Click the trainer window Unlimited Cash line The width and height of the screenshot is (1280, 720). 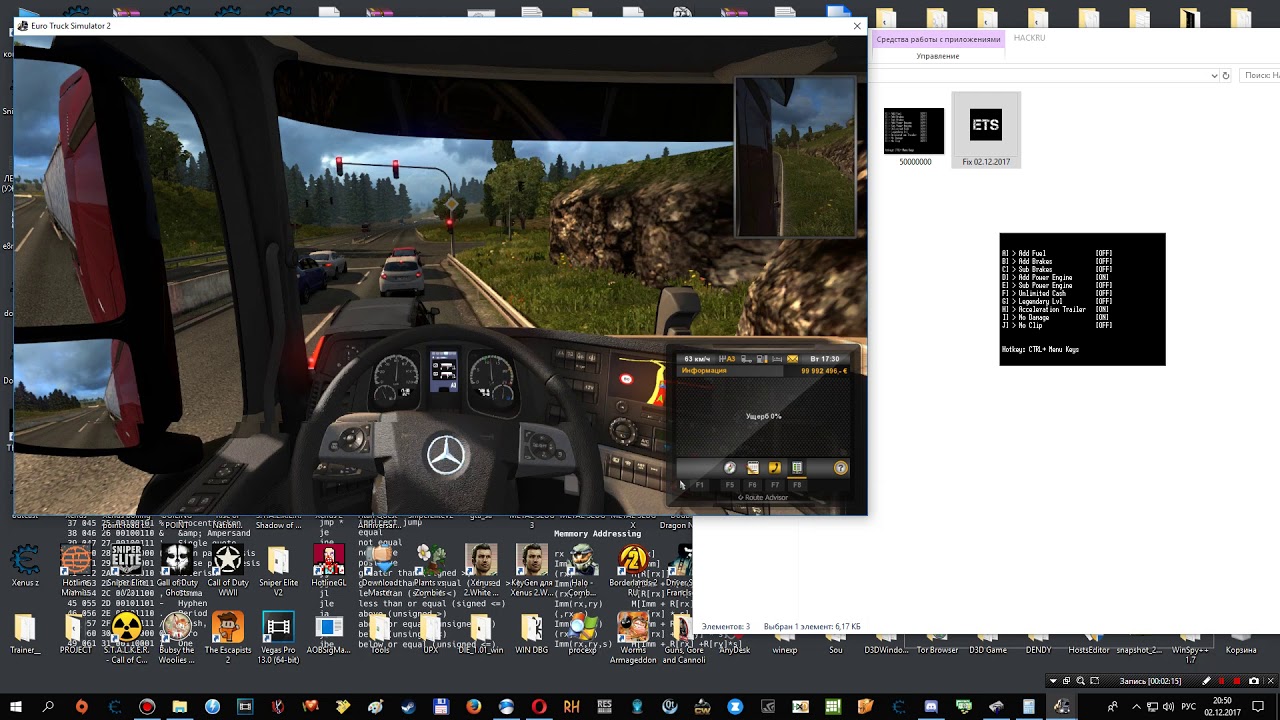1056,293
